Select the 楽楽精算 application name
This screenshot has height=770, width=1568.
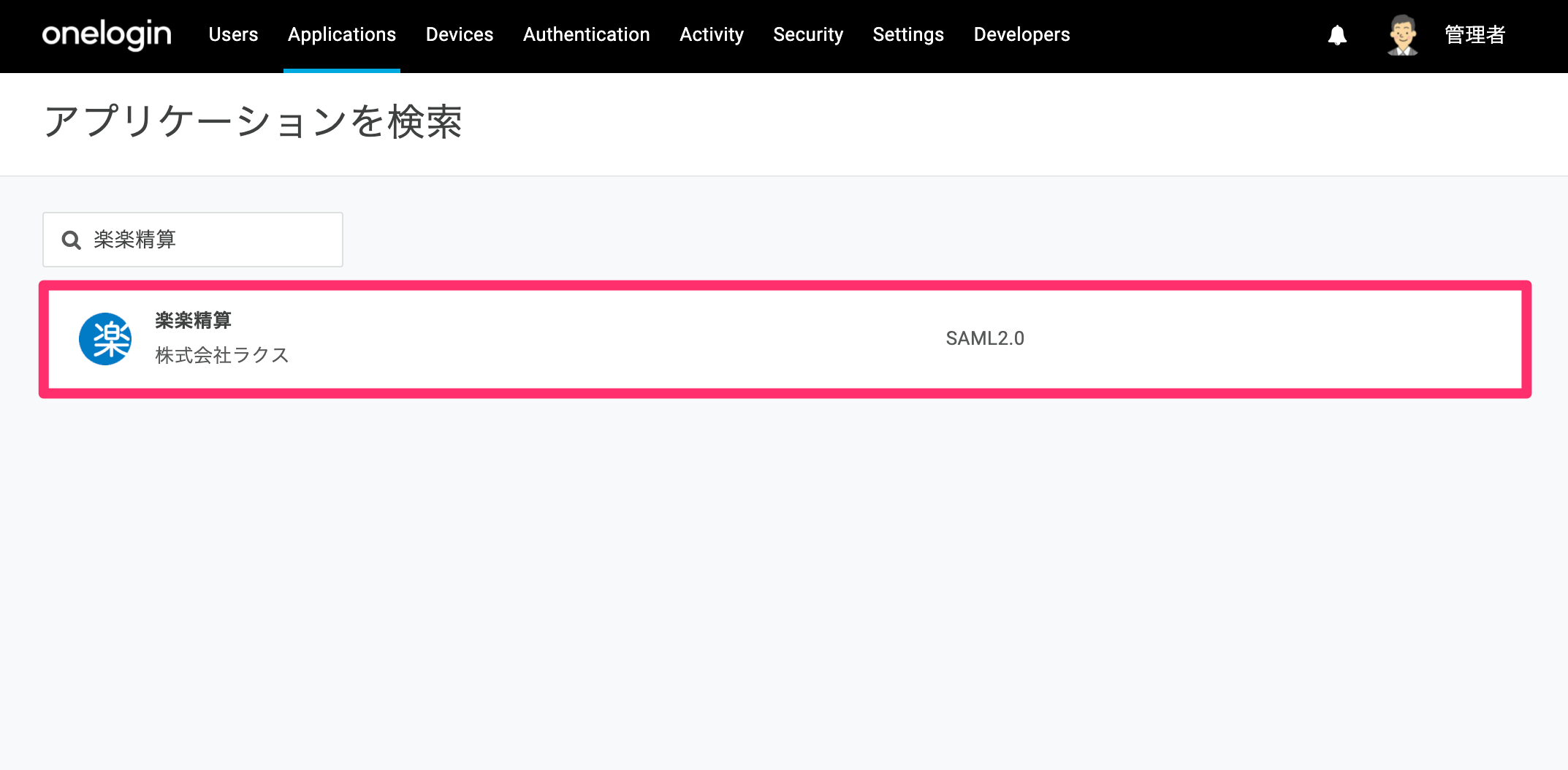click(x=193, y=320)
